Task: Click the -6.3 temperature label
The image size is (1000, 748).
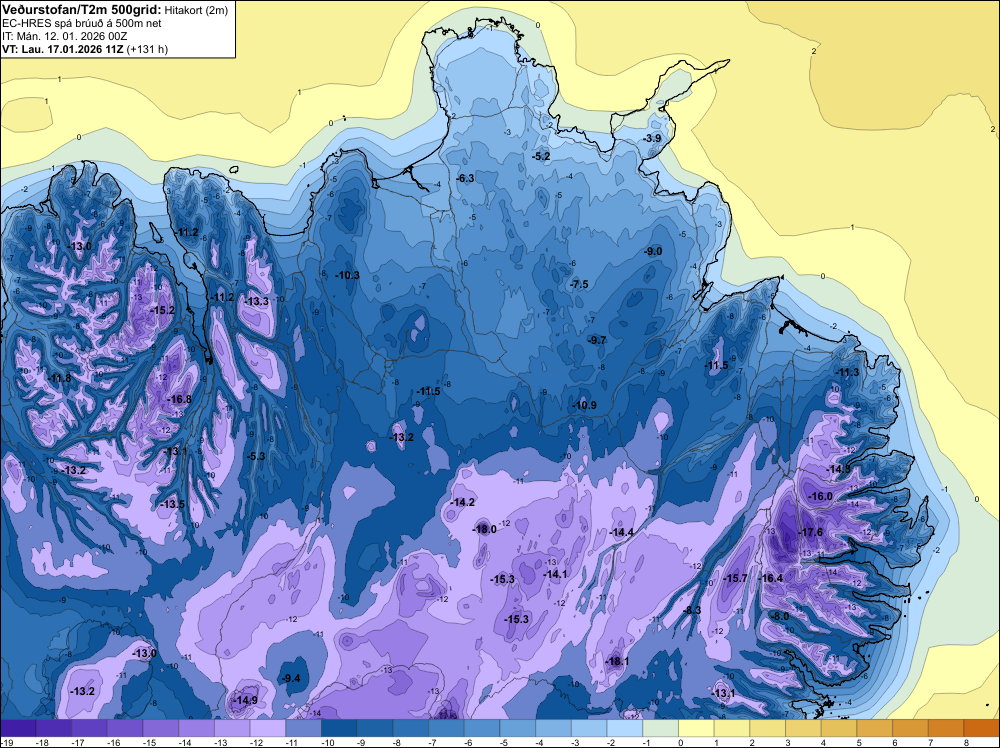Action: [465, 179]
